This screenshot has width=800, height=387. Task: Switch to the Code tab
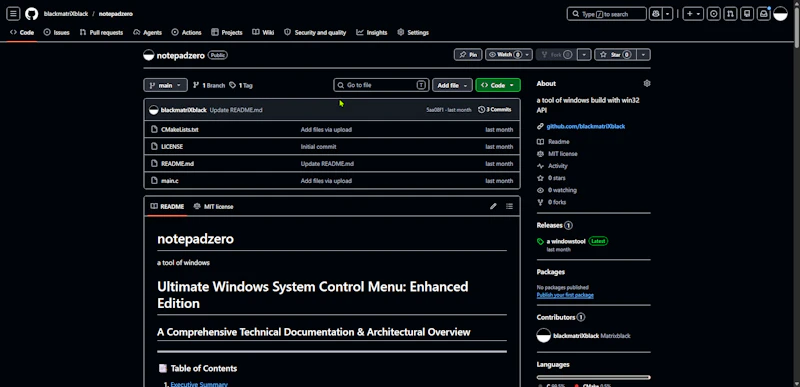pyautogui.click(x=22, y=32)
